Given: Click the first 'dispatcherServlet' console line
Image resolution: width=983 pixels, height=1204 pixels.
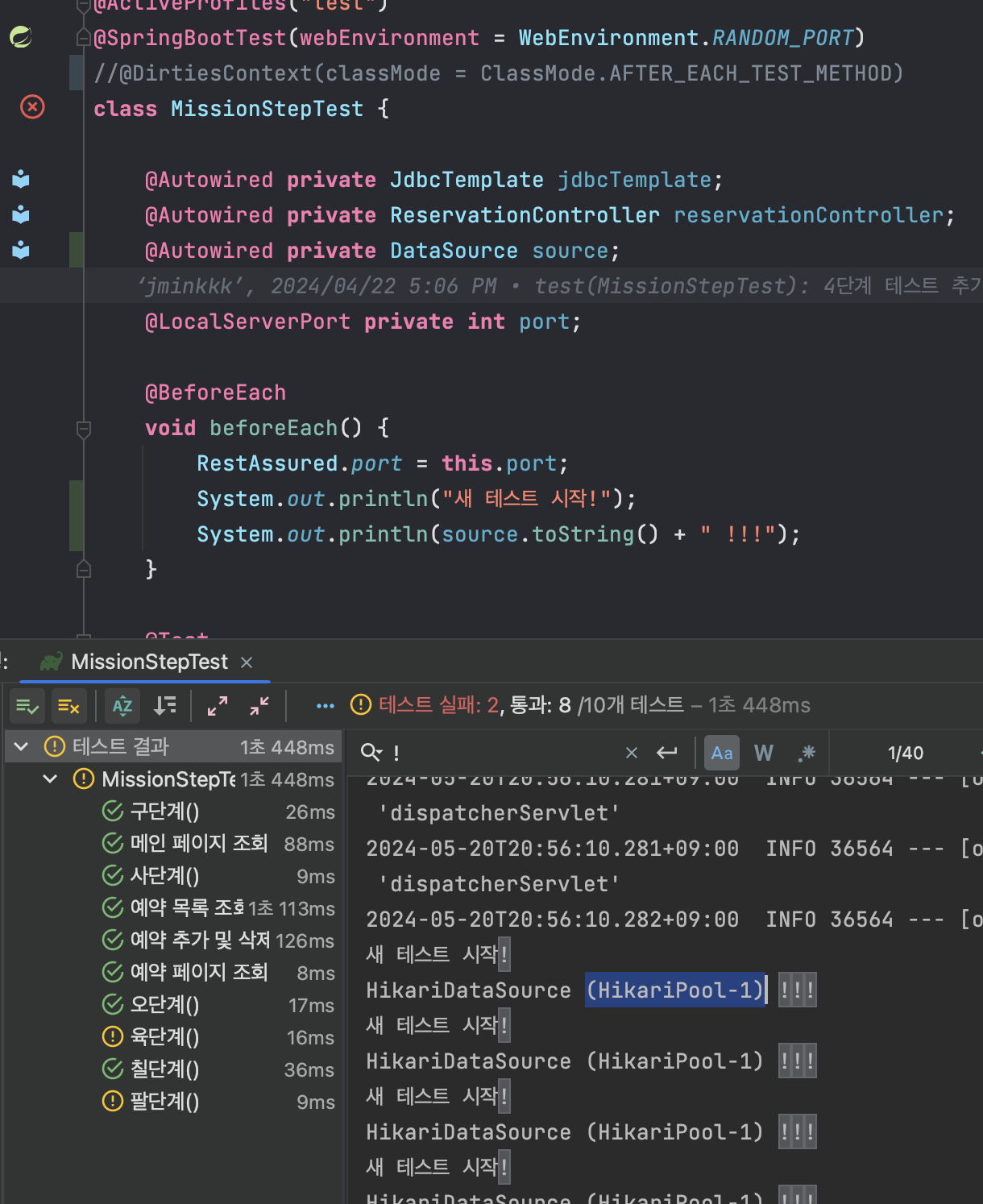Looking at the screenshot, I should click(x=499, y=813).
